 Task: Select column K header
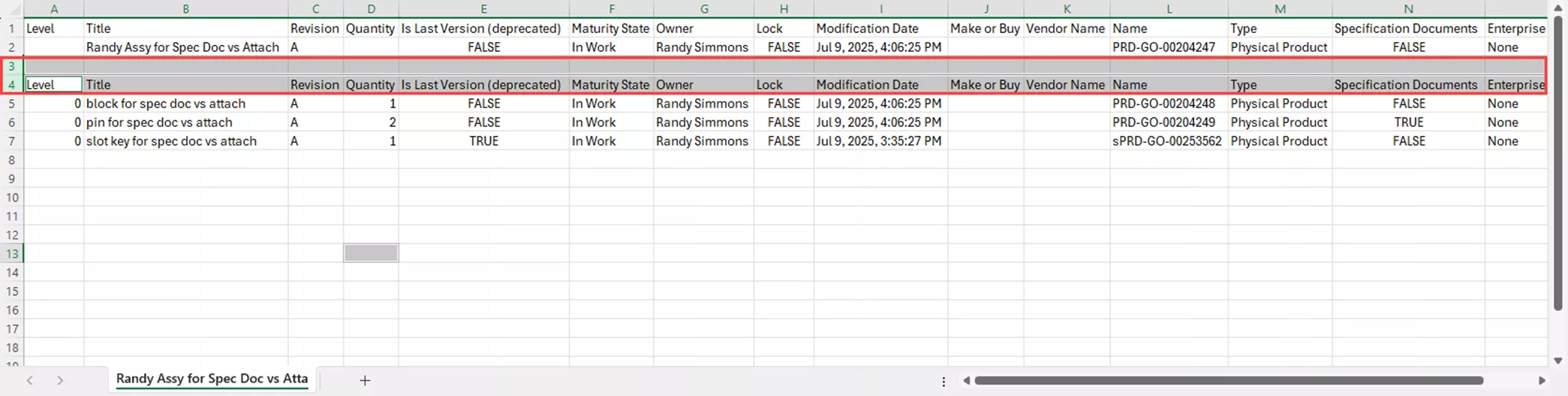[1067, 9]
